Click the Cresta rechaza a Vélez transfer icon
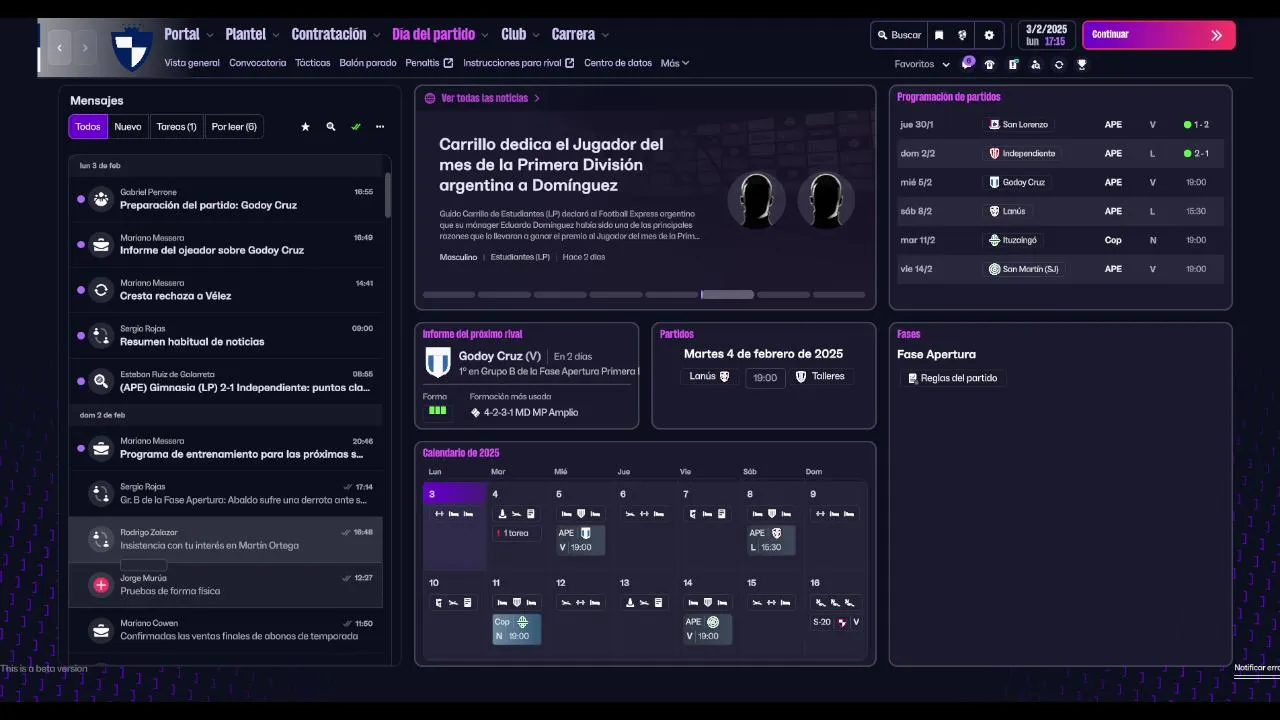 pyautogui.click(x=101, y=290)
